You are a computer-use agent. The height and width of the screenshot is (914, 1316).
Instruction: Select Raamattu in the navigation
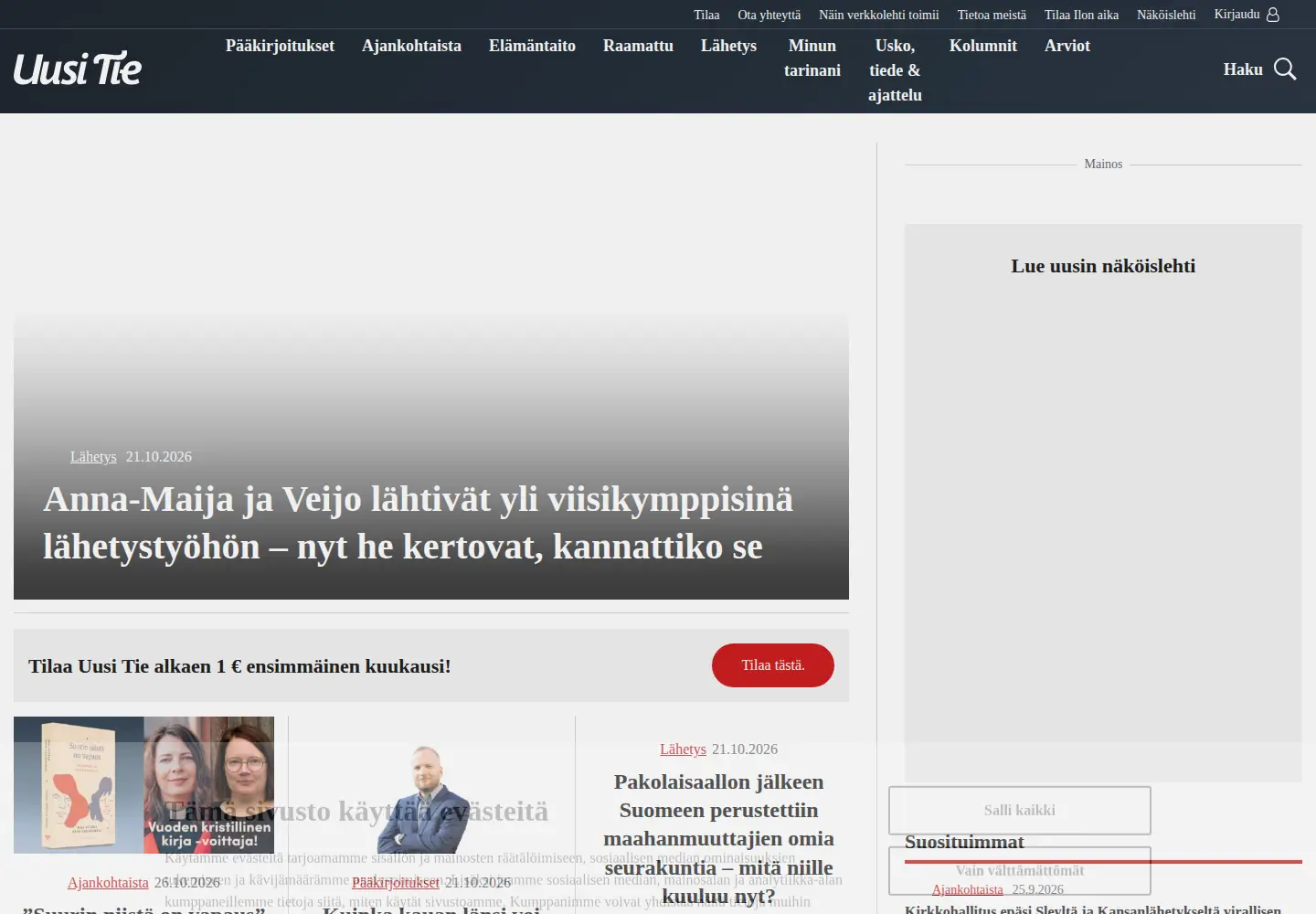coord(638,46)
